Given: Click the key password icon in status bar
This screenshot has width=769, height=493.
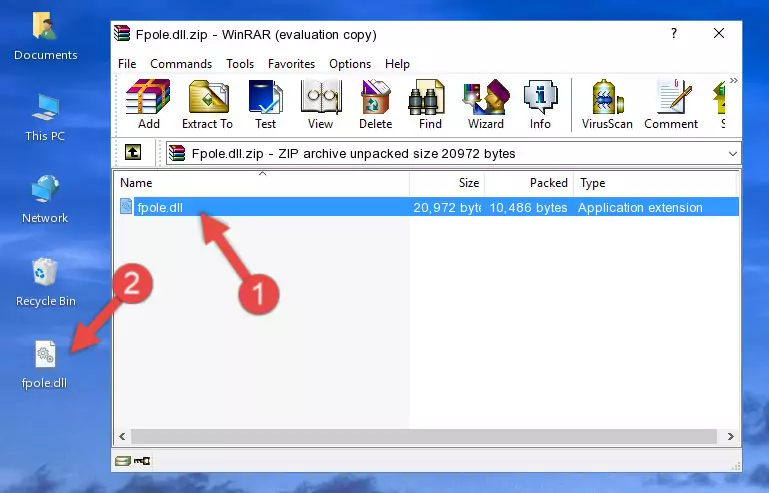Looking at the screenshot, I should (142, 461).
